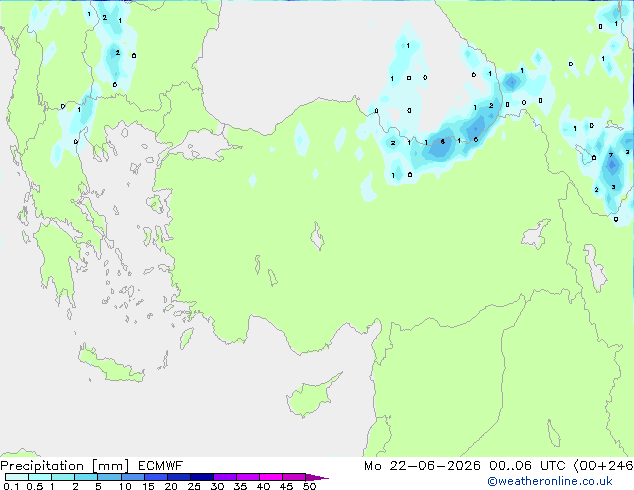Click the 20–25 mm legend swatch
Screen dimensions: 634x490
click(179, 477)
